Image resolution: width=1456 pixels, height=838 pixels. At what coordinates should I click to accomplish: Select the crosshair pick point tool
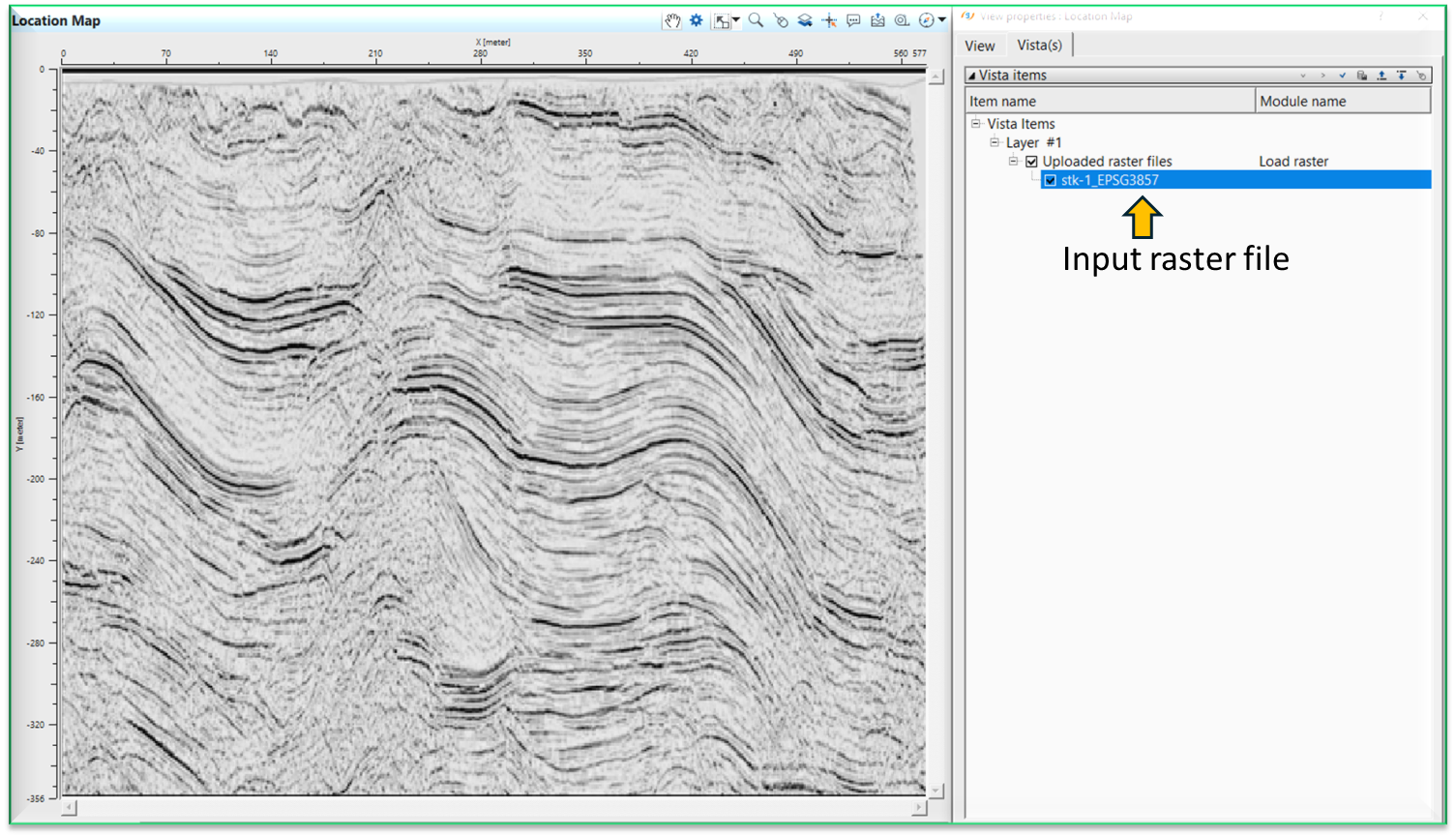point(829,20)
